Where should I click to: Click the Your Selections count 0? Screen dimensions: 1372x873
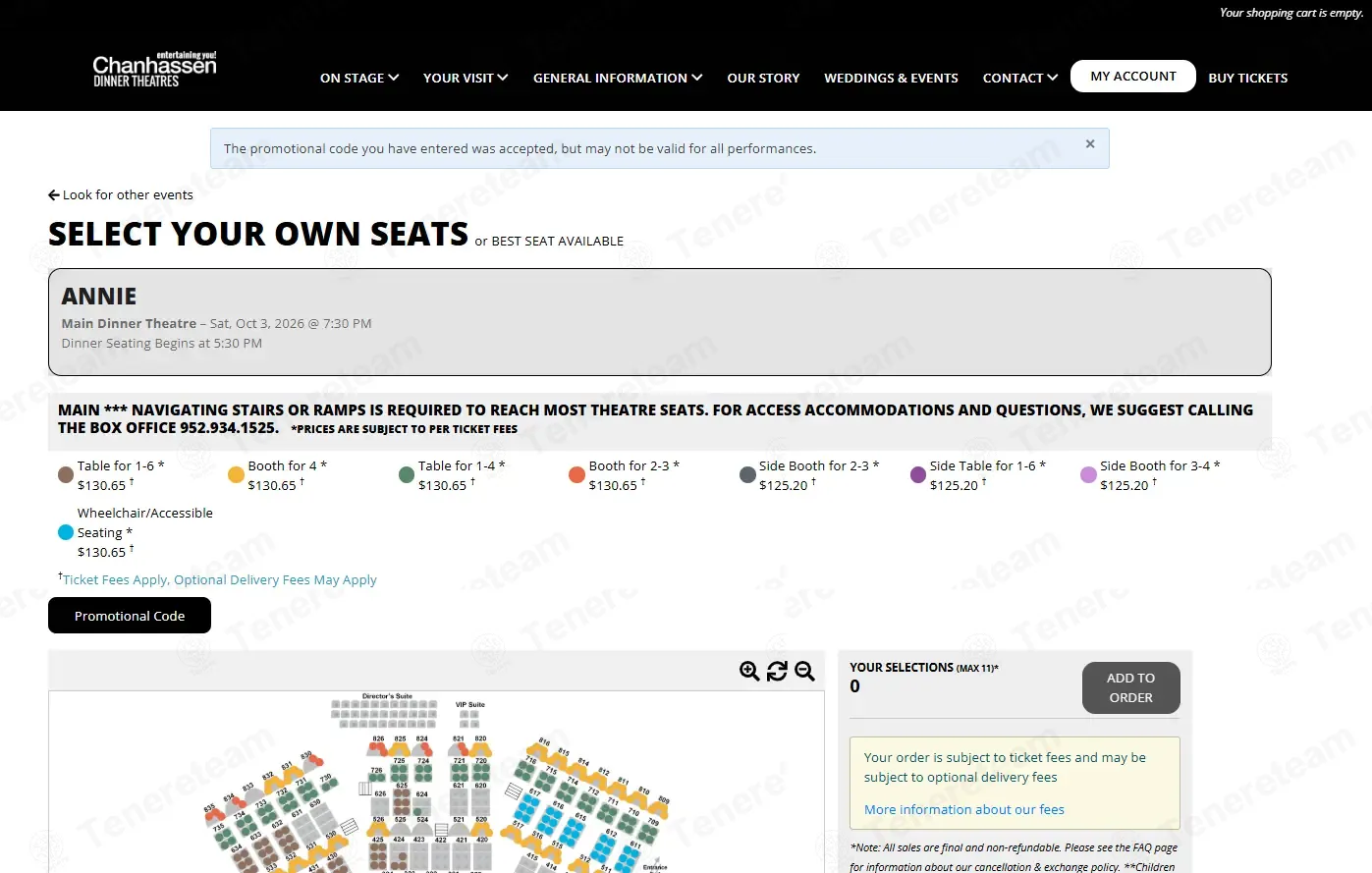click(855, 686)
